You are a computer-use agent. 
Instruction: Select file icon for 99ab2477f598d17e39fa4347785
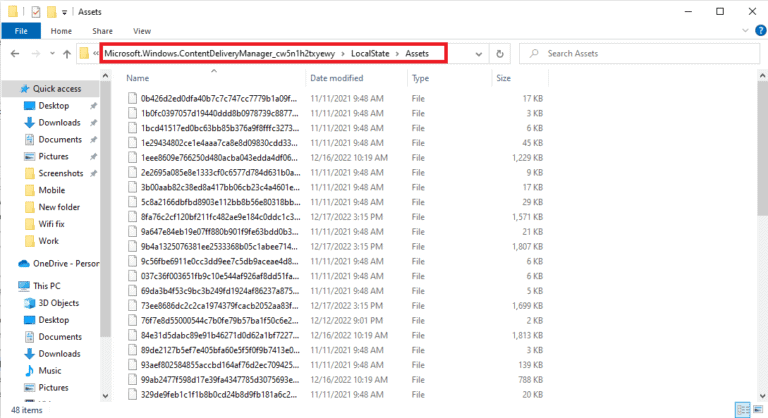(132, 380)
